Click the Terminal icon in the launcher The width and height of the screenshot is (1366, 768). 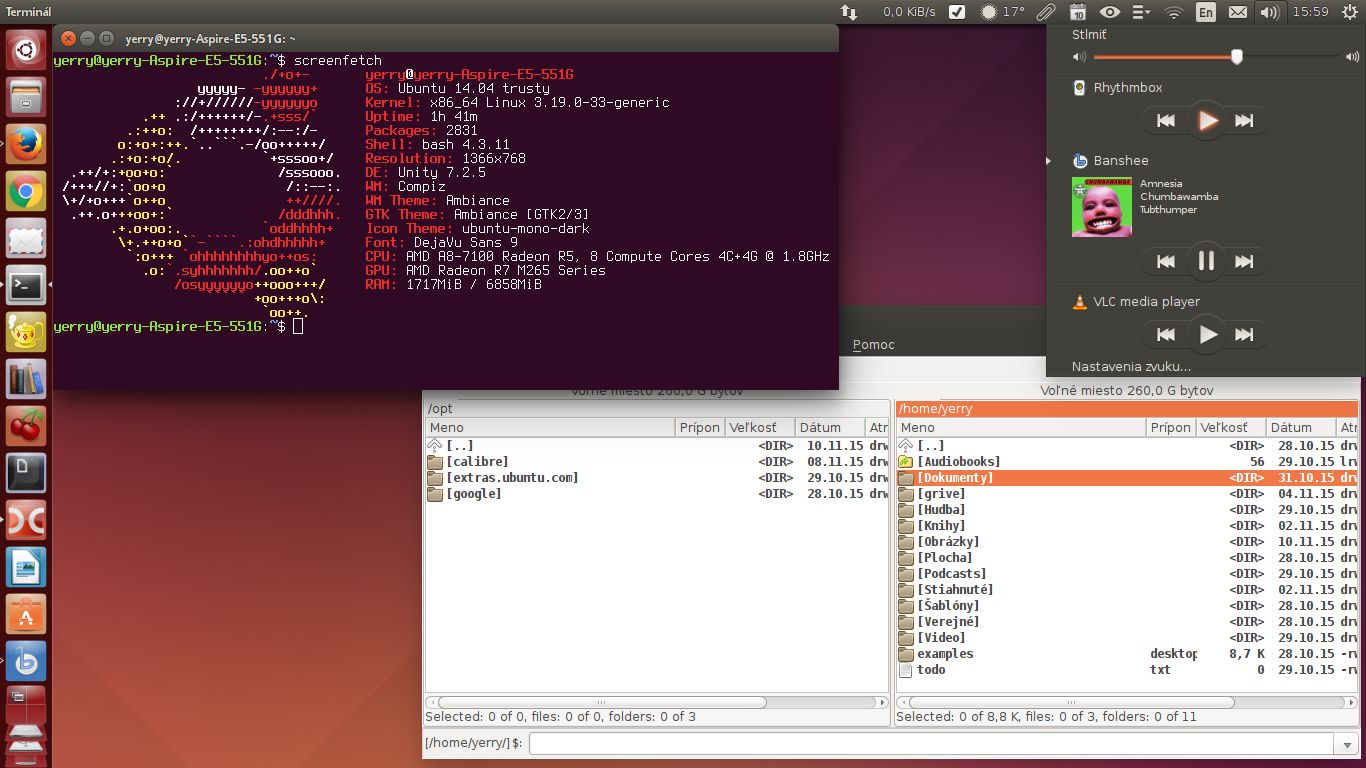[x=26, y=286]
